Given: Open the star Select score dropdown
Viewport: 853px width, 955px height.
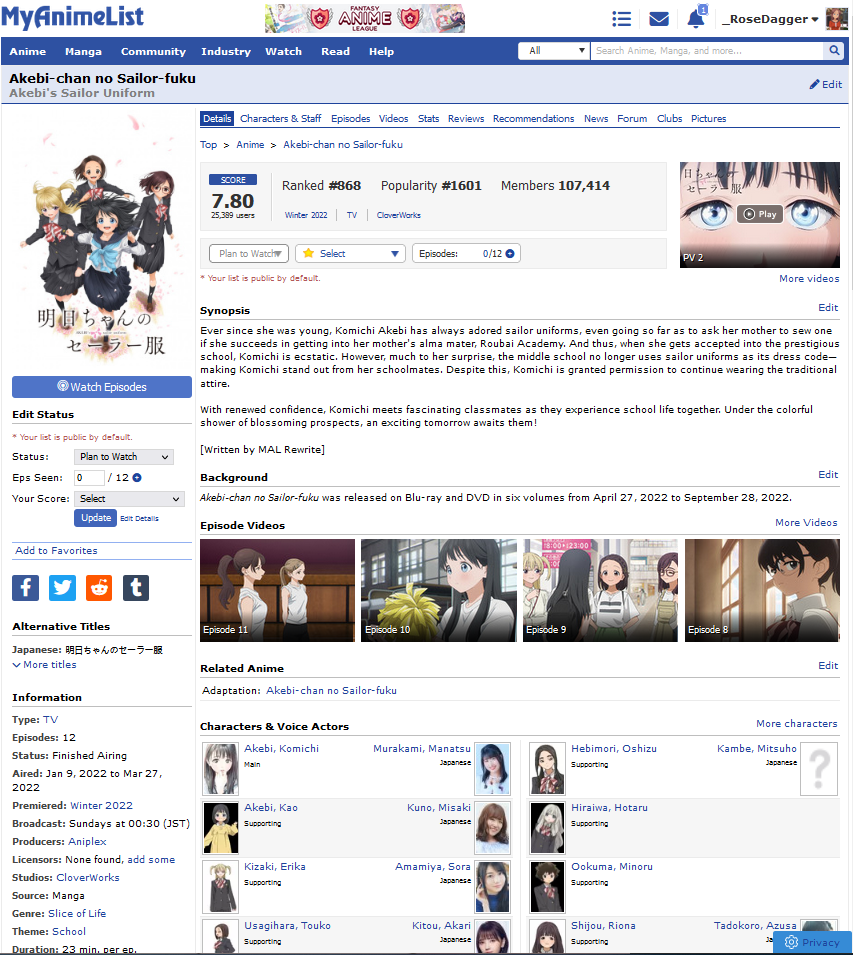Looking at the screenshot, I should (350, 253).
